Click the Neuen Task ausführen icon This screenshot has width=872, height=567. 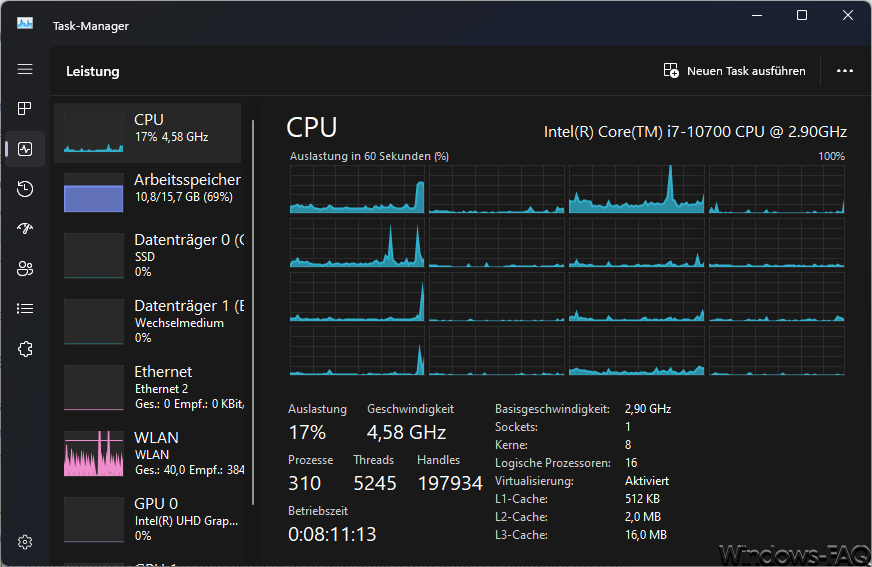[671, 71]
